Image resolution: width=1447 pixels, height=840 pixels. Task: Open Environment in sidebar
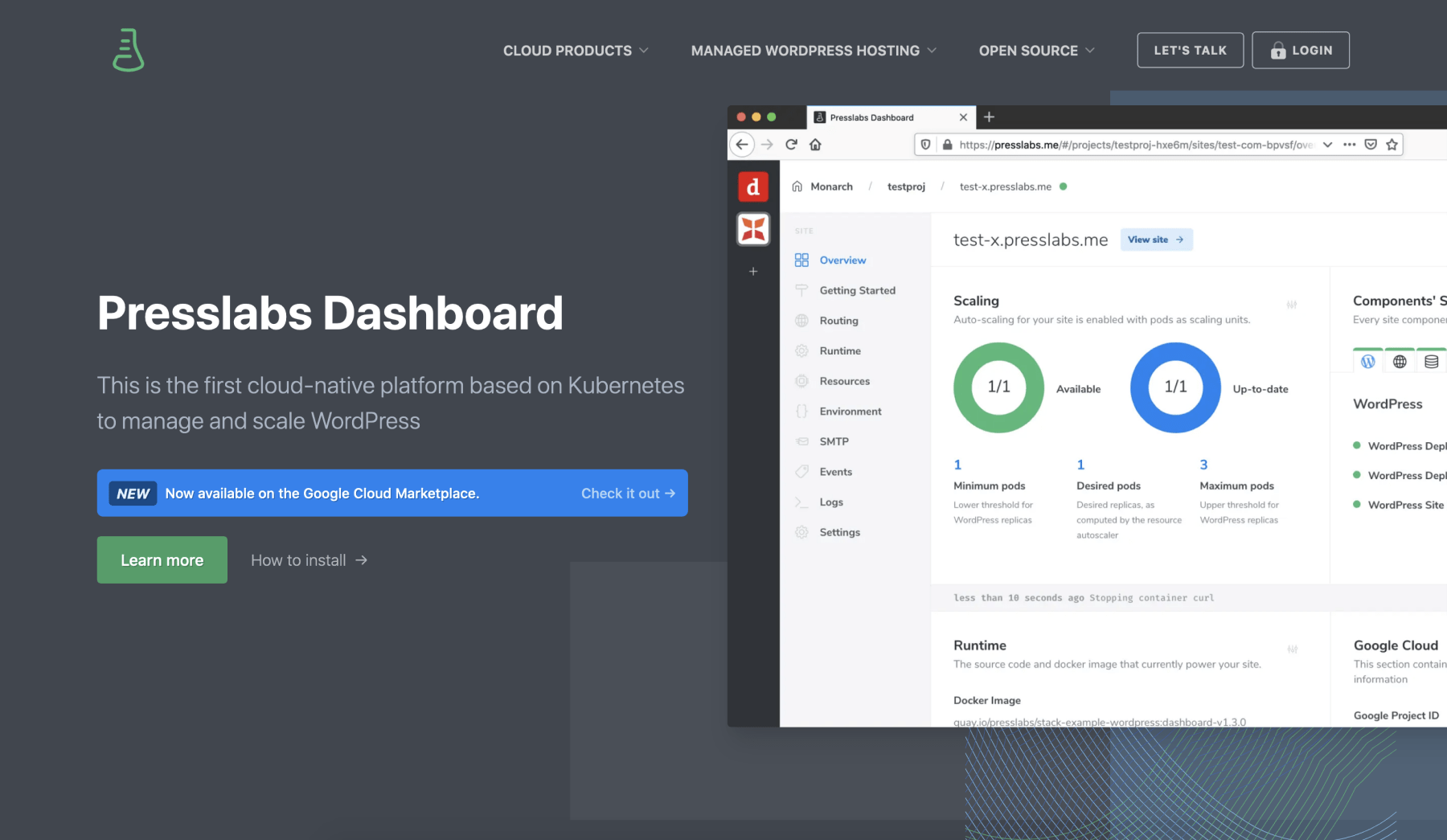point(851,412)
